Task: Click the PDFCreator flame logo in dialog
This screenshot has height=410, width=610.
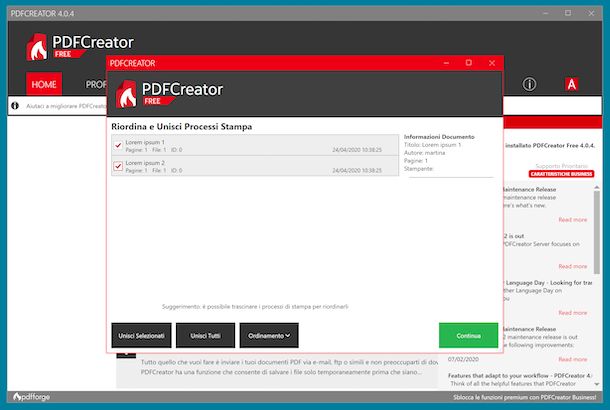Action: pyautogui.click(x=126, y=94)
